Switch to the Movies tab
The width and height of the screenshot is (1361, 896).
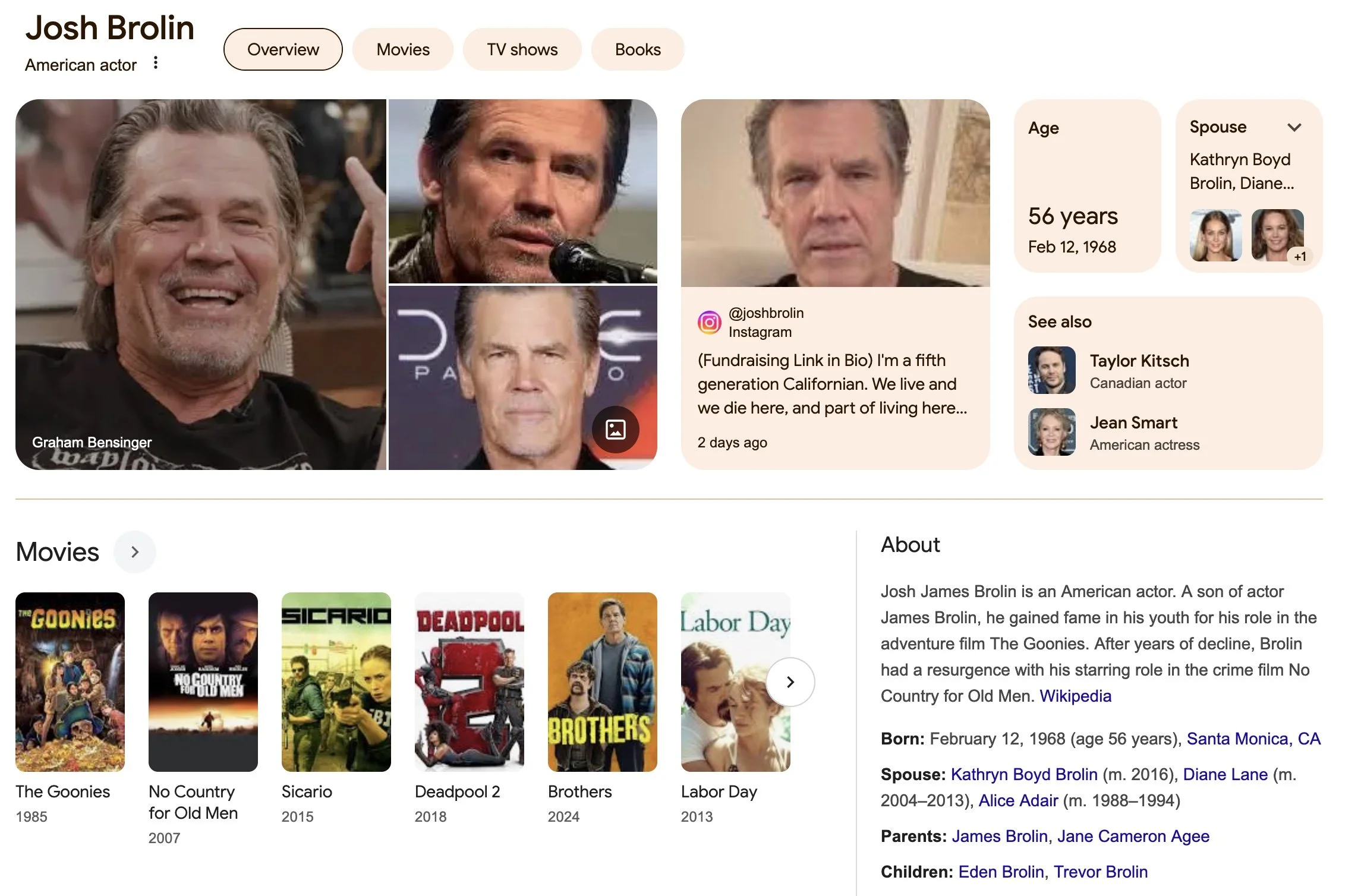pos(403,49)
